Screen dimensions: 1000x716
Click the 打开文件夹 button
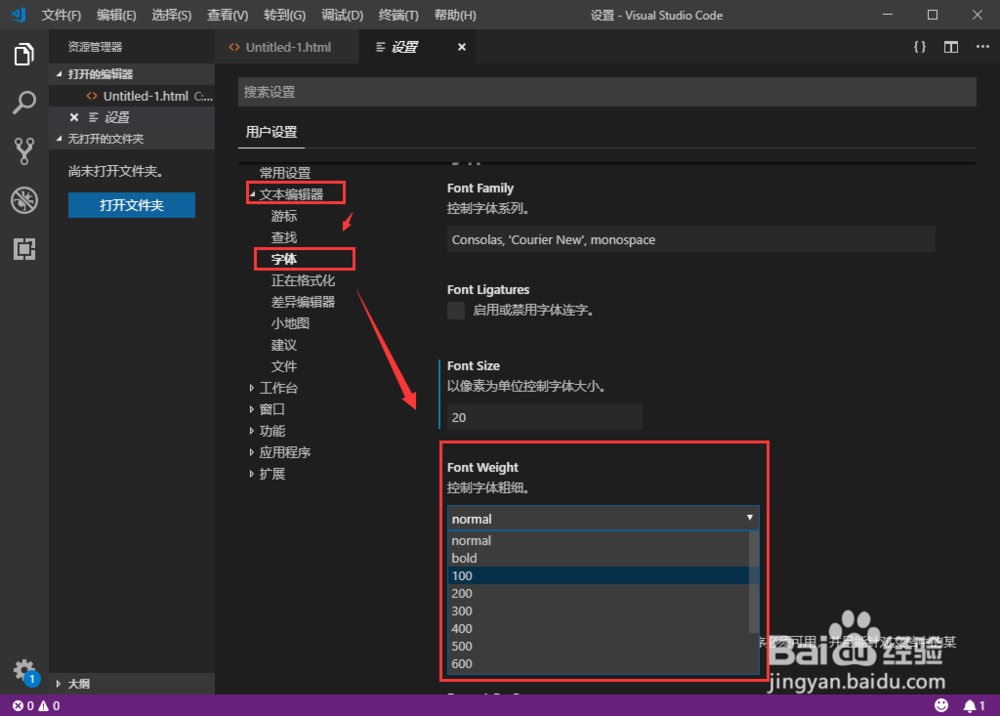[131, 205]
